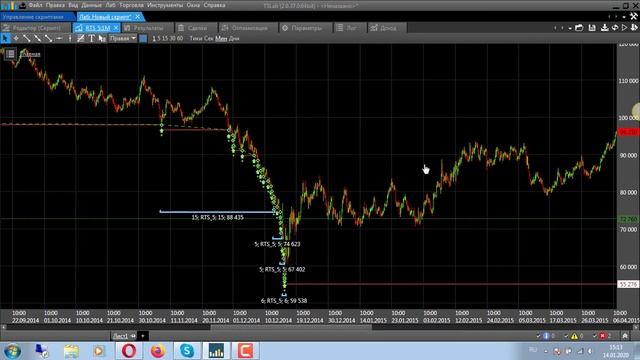Open the Справка menu

[214, 5]
